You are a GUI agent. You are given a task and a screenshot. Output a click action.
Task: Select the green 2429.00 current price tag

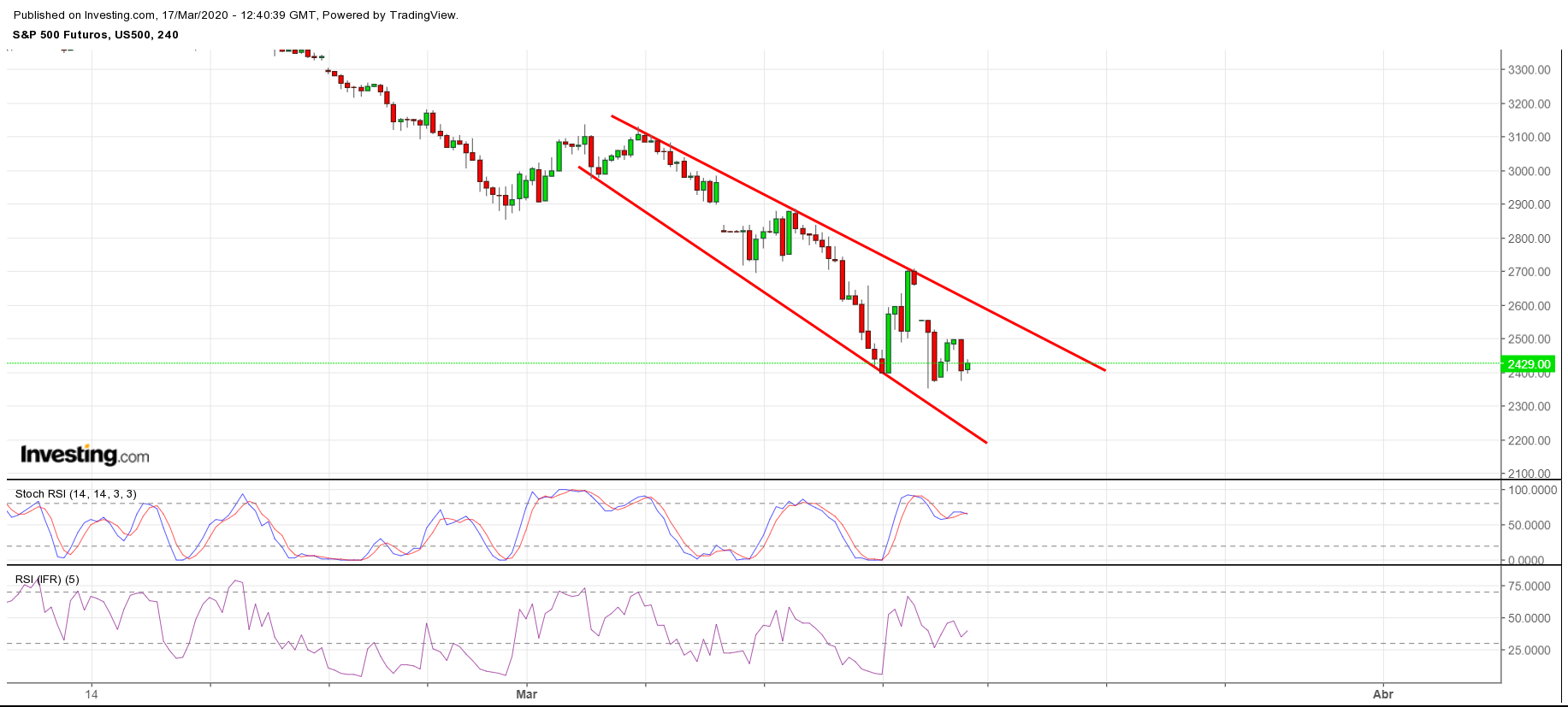(x=1529, y=364)
